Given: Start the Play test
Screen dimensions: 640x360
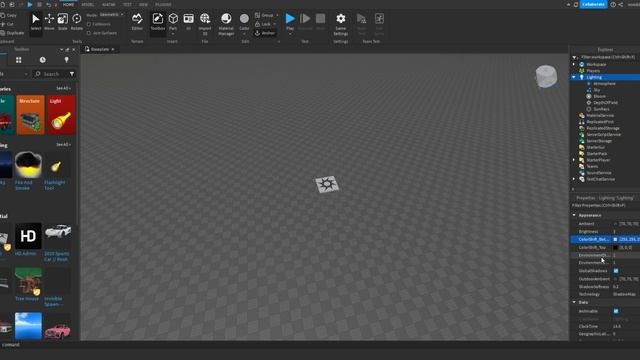Looking at the screenshot, I should click(x=290, y=20).
